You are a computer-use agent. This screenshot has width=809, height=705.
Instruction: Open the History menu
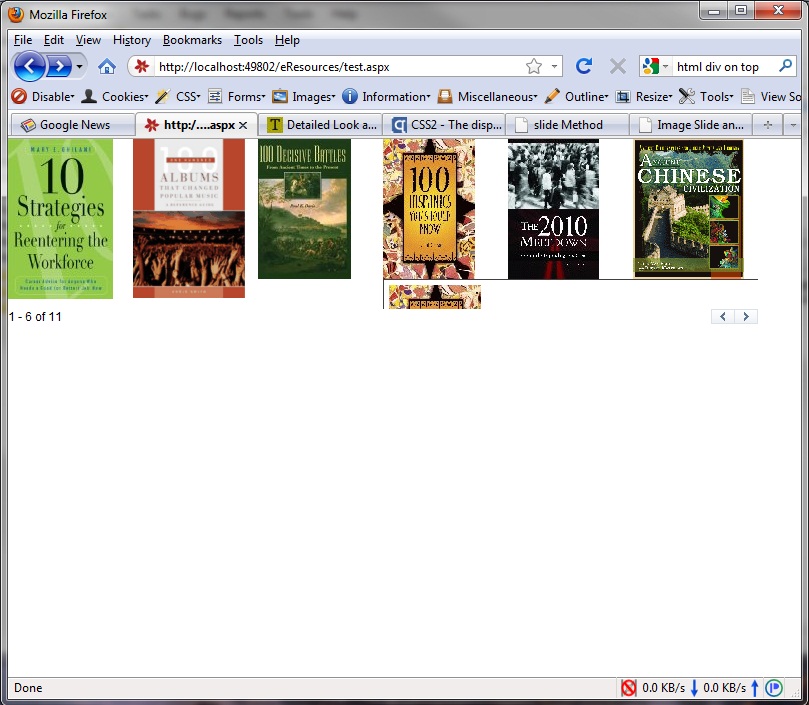click(x=131, y=40)
